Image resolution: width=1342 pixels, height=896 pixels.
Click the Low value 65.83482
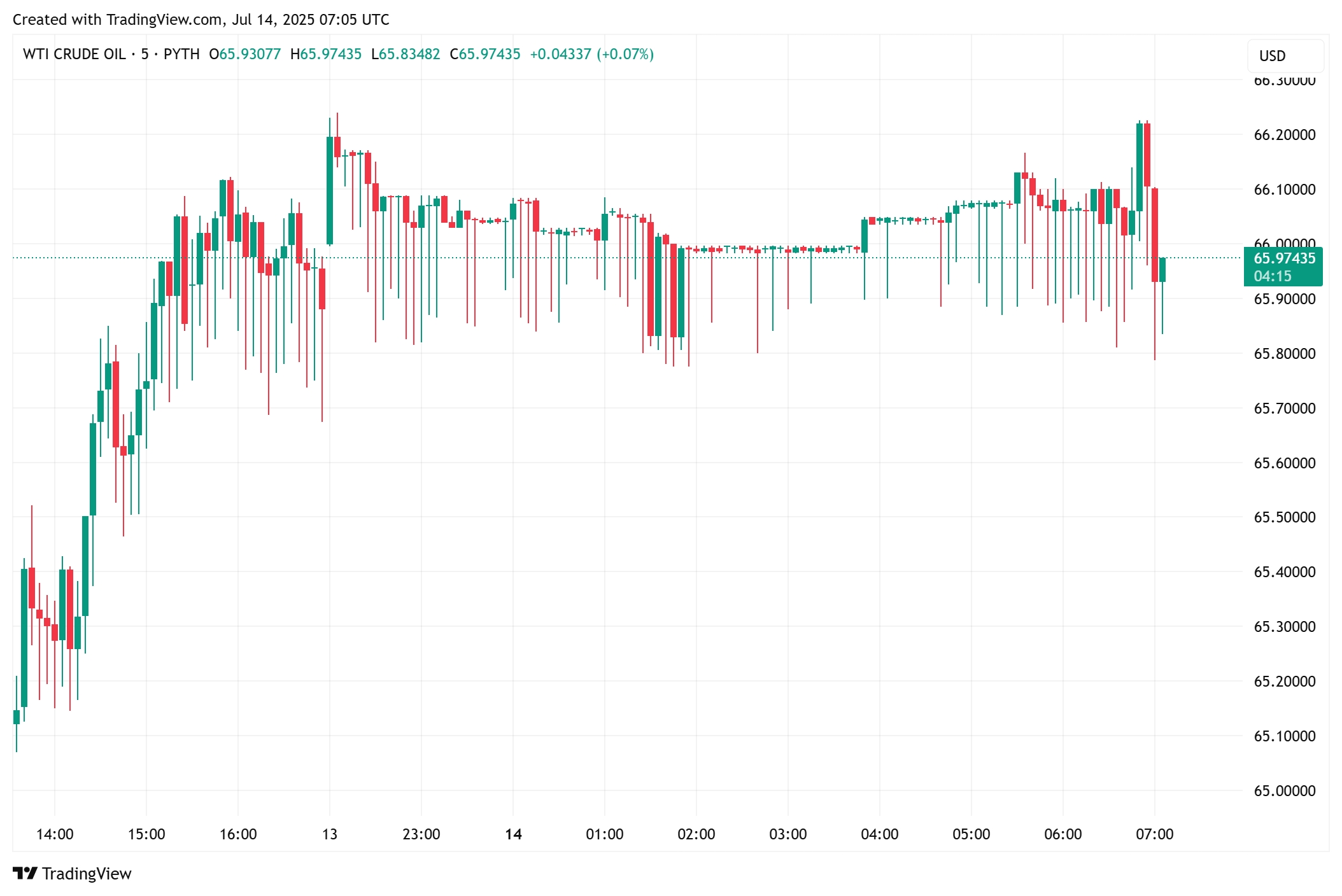coord(409,54)
